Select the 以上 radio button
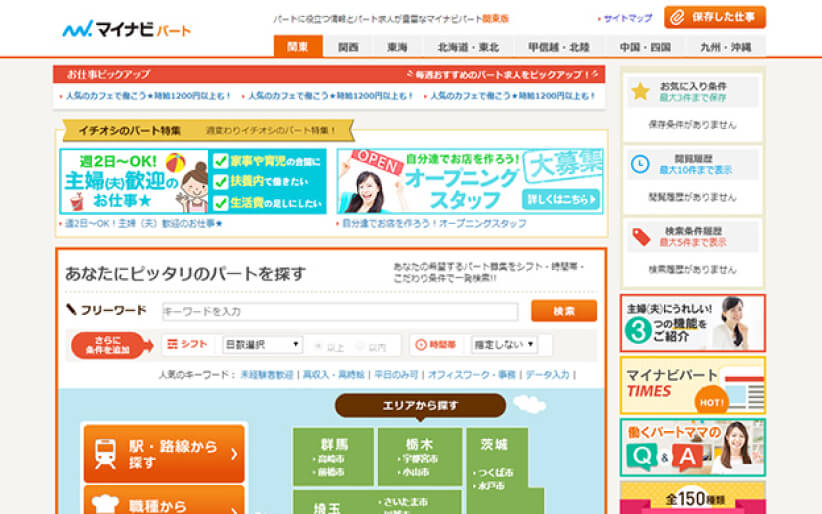Viewport: 822px width, 514px height. (x=318, y=347)
